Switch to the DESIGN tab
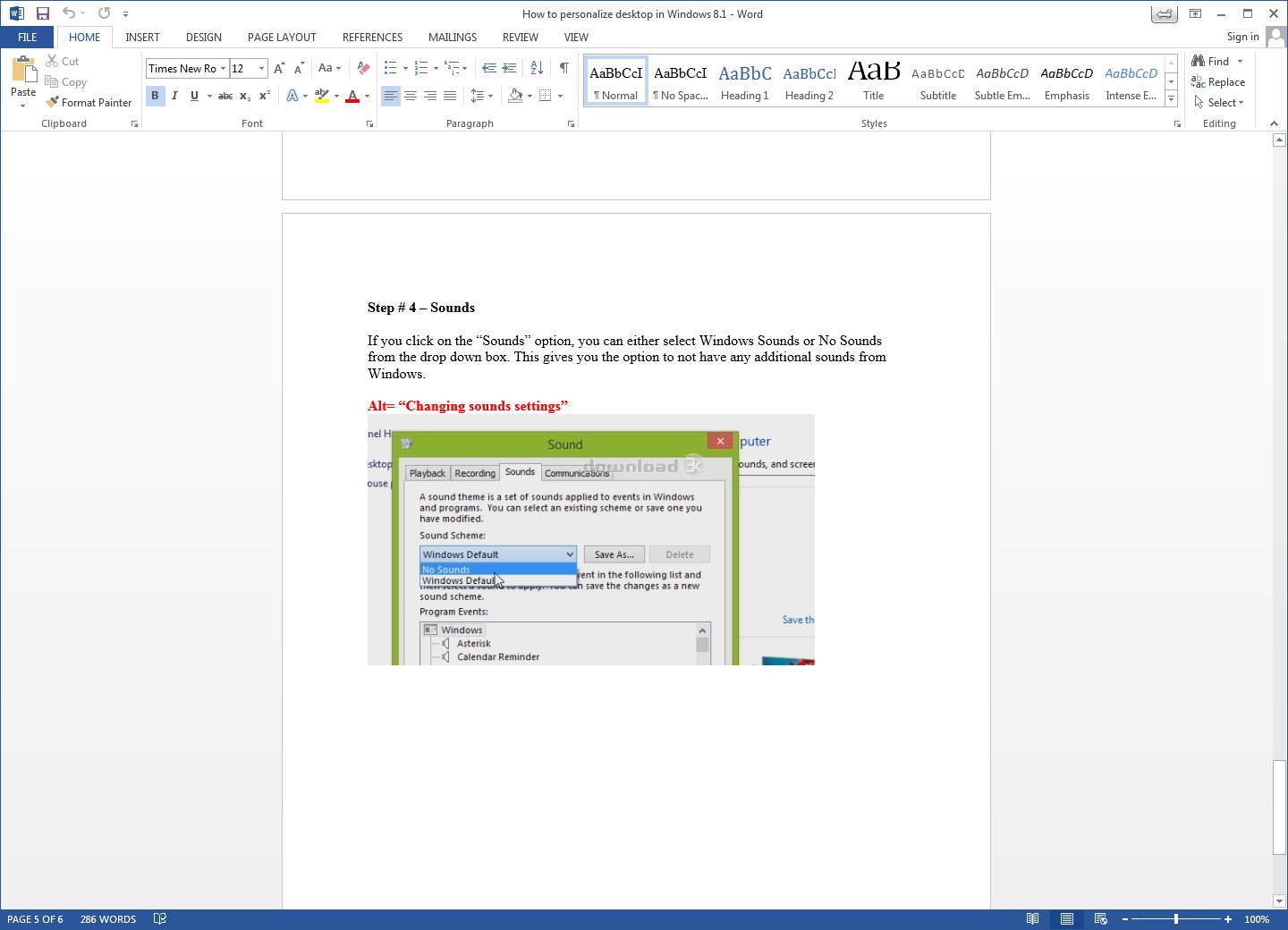This screenshot has height=930, width=1288. click(x=204, y=38)
